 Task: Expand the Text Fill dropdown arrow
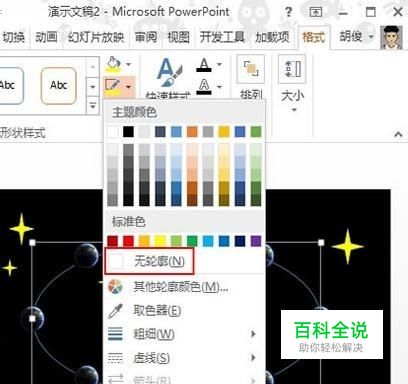[219, 64]
